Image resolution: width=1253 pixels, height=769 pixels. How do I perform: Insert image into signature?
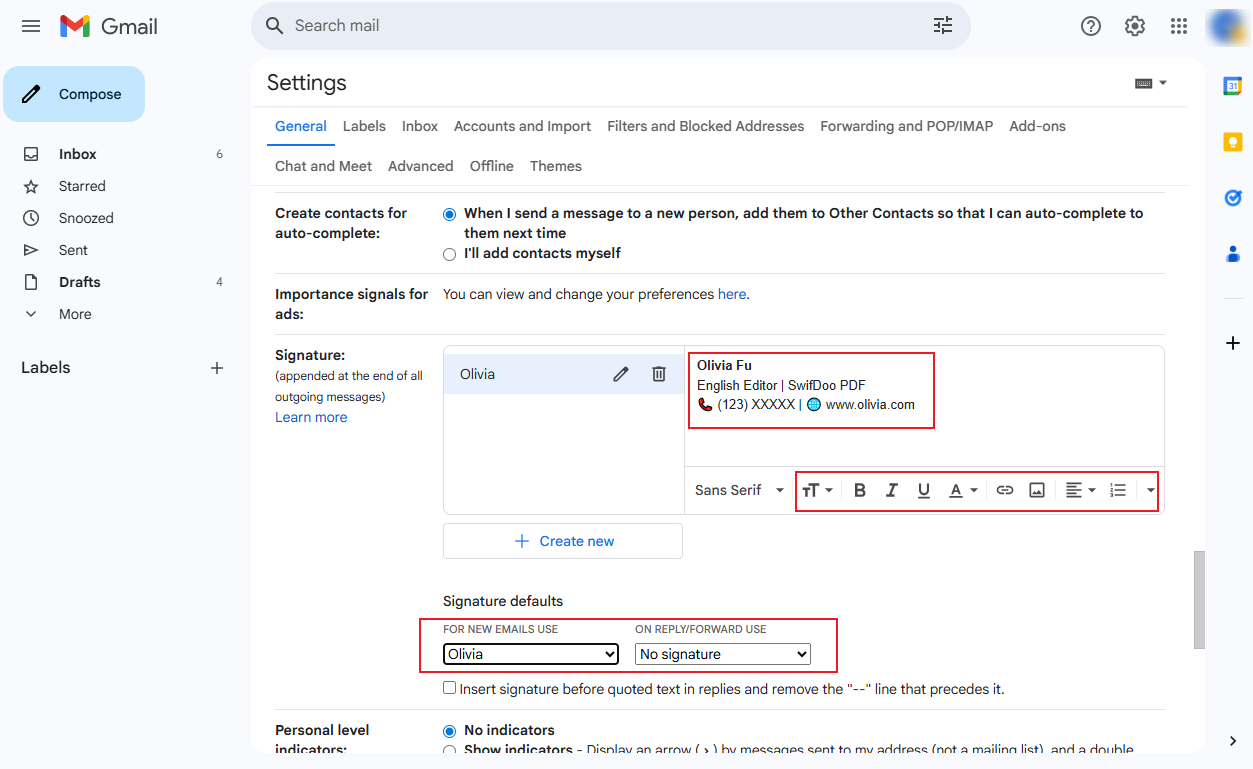click(1037, 490)
